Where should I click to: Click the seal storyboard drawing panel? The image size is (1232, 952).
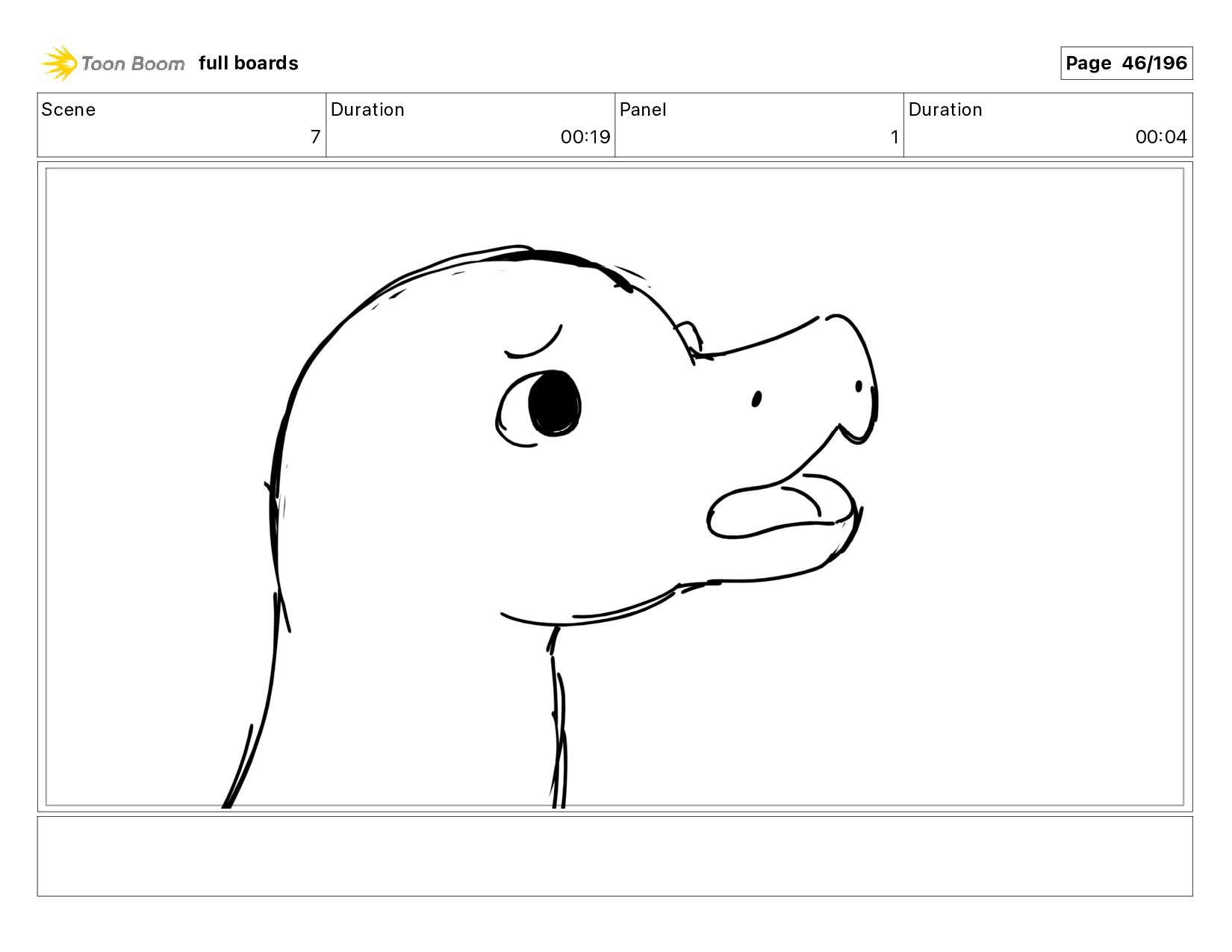(x=615, y=487)
